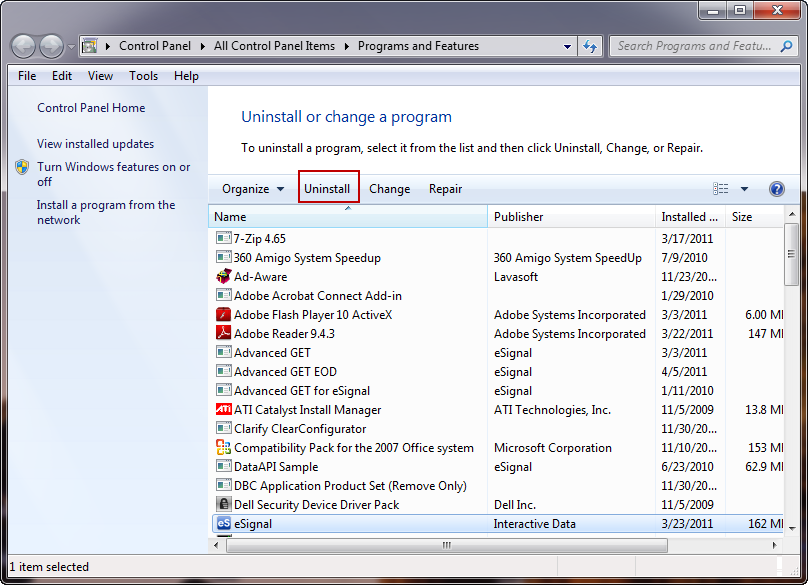The height and width of the screenshot is (585, 808).
Task: Click the Uninstall button
Action: (x=328, y=189)
